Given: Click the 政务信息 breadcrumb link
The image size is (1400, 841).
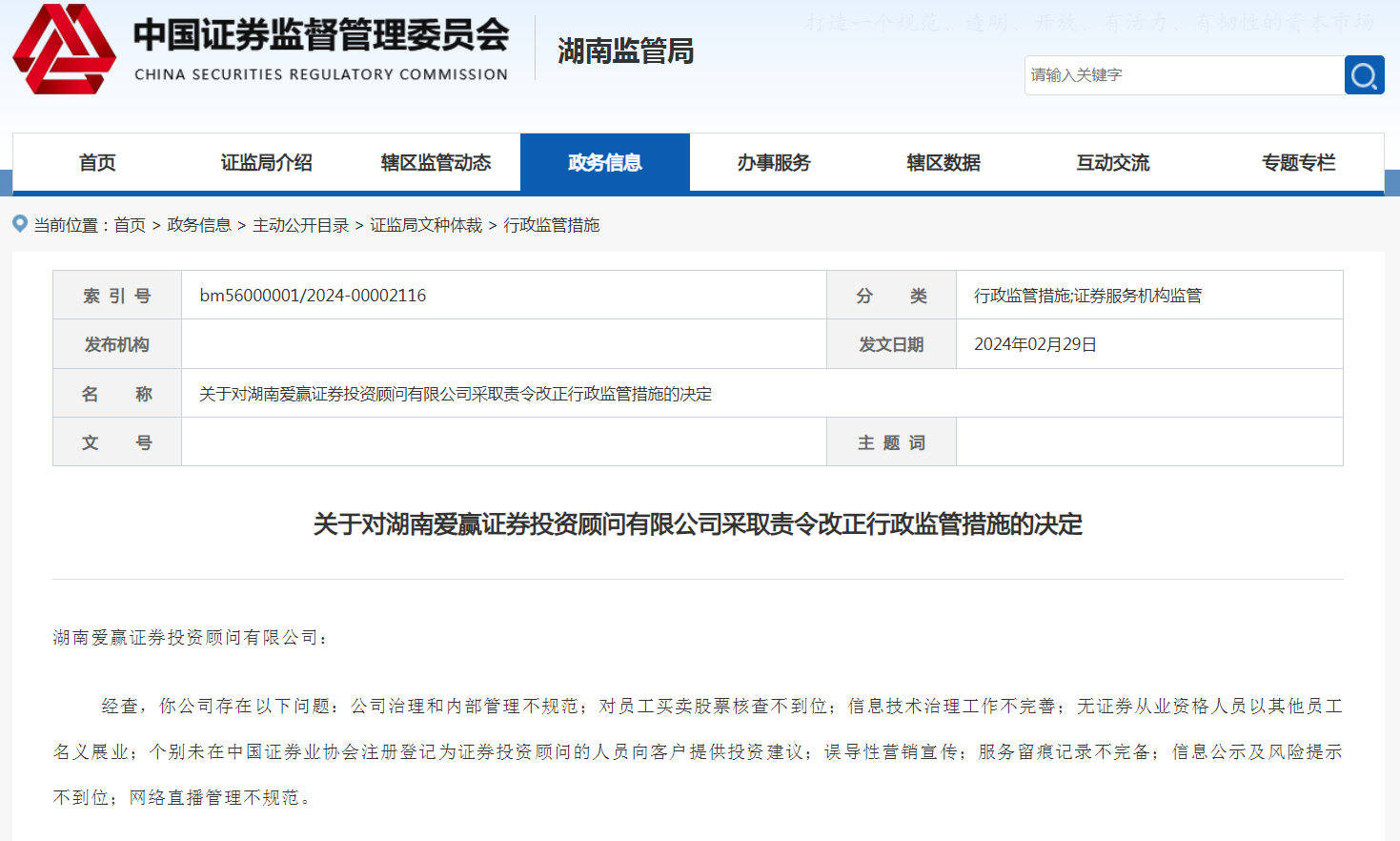Looking at the screenshot, I should tap(199, 225).
